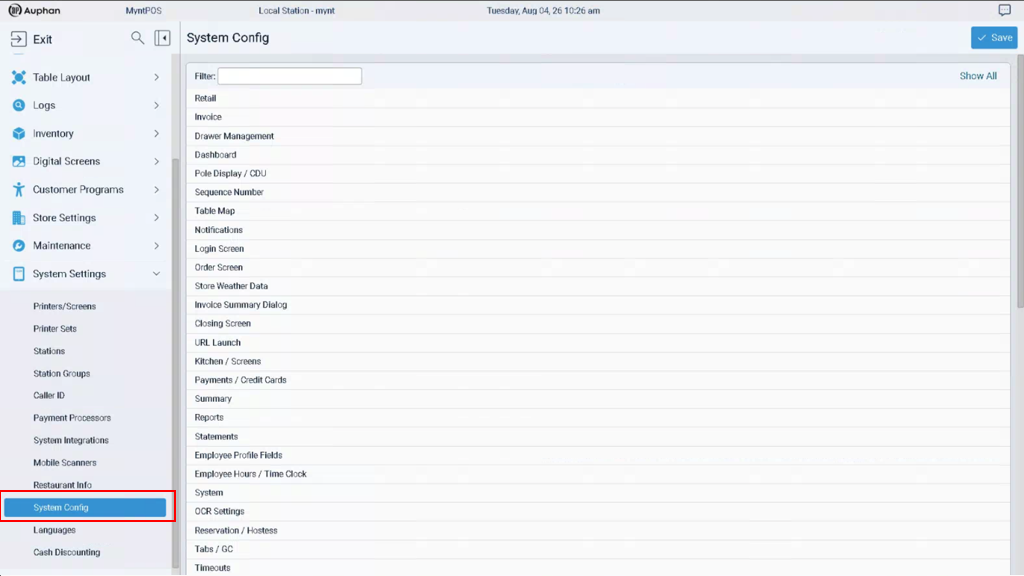Click the Auphan logo icon
The width and height of the screenshot is (1024, 576).
tap(15, 10)
